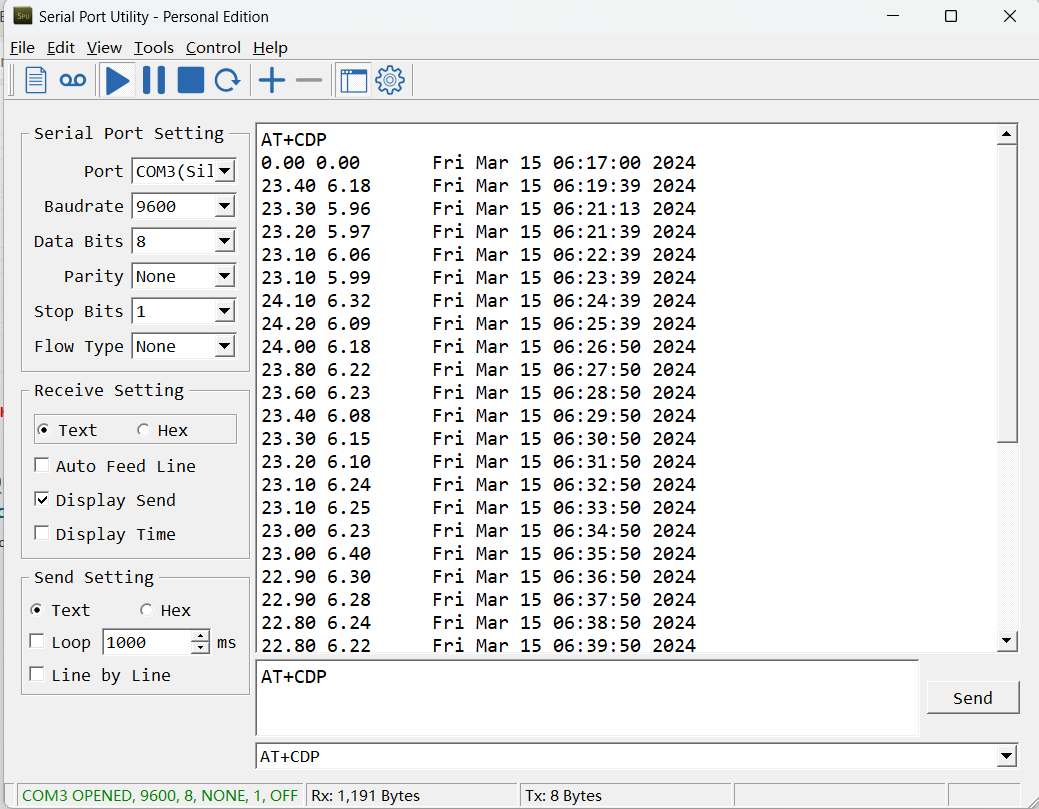Expand the Data Bits dropdown

[x=225, y=241]
